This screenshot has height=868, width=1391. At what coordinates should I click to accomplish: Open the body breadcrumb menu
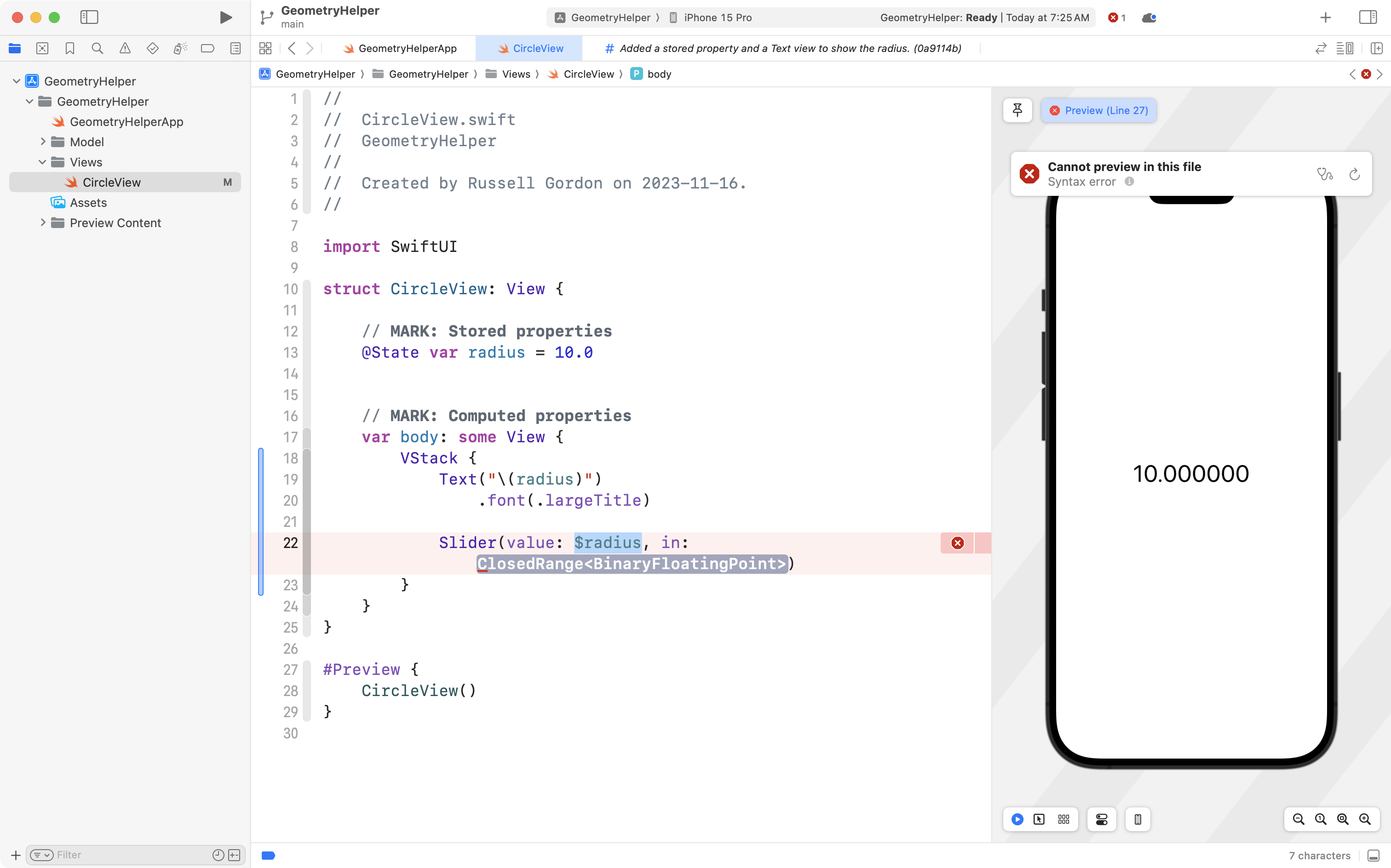pos(659,74)
